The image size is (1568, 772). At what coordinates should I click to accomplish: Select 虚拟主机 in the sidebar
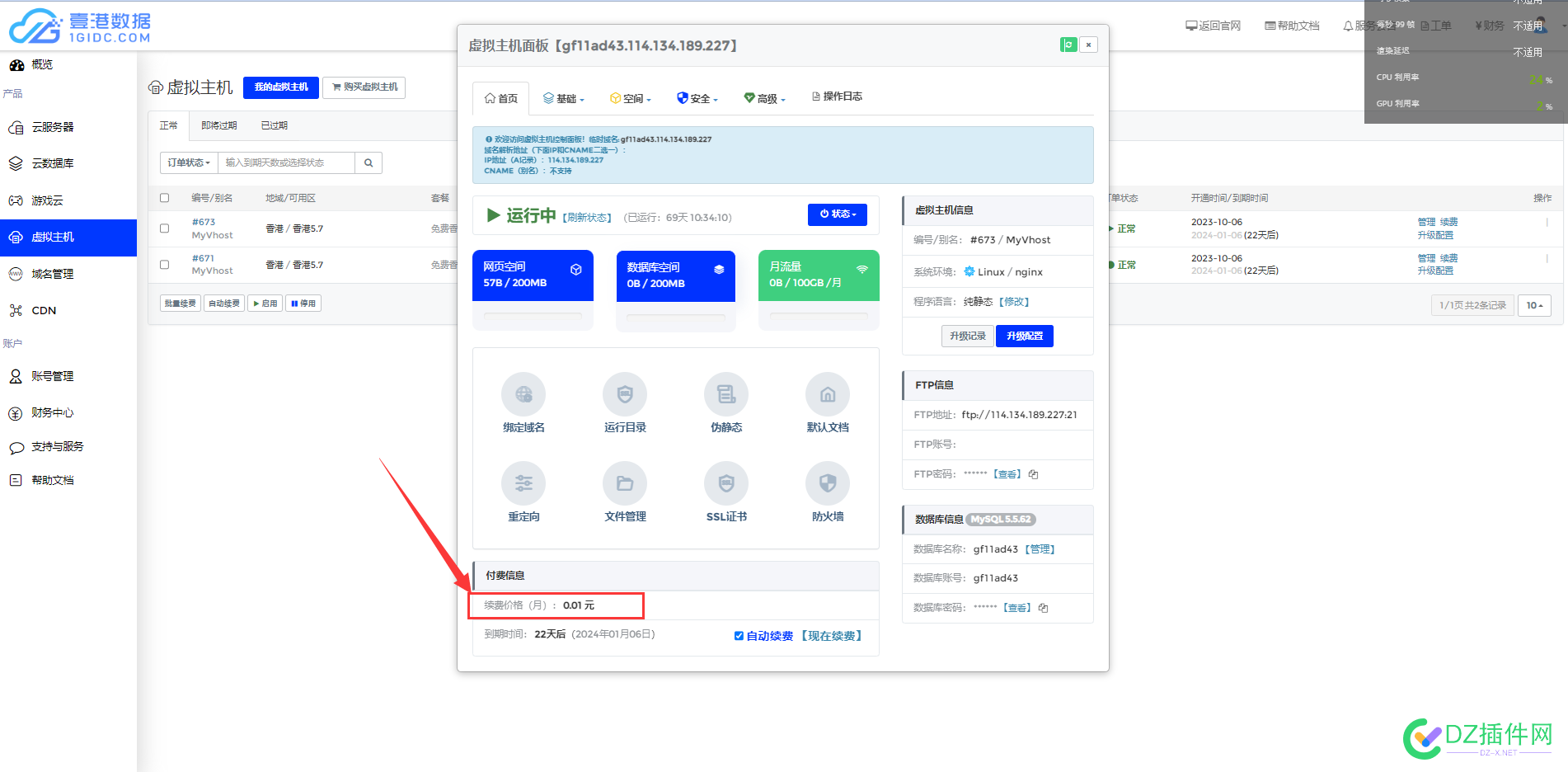(x=68, y=238)
